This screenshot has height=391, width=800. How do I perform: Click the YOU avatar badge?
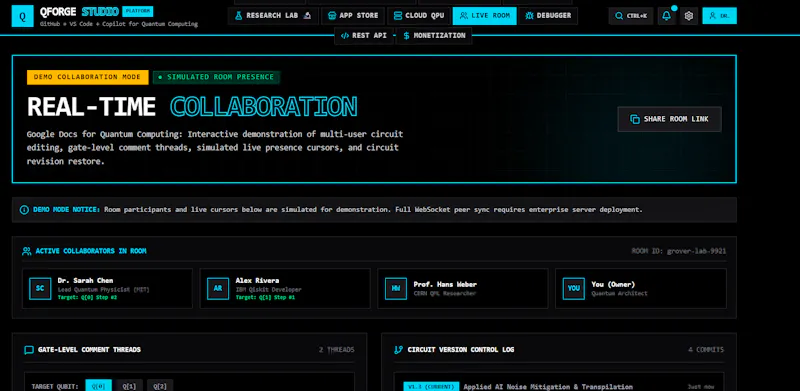(573, 288)
